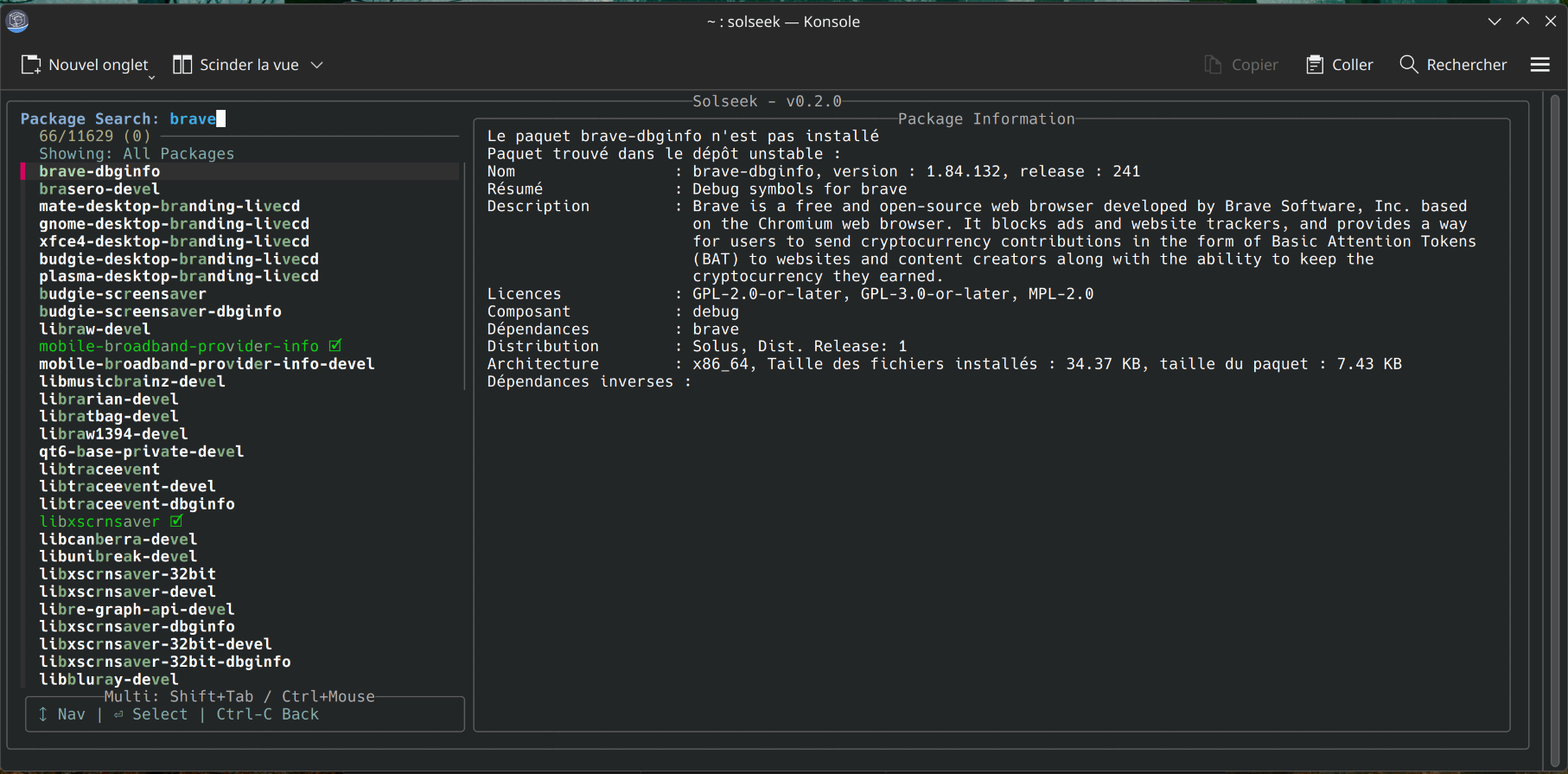1568x774 pixels.
Task: Click the title bar down chevron
Action: click(x=1495, y=22)
